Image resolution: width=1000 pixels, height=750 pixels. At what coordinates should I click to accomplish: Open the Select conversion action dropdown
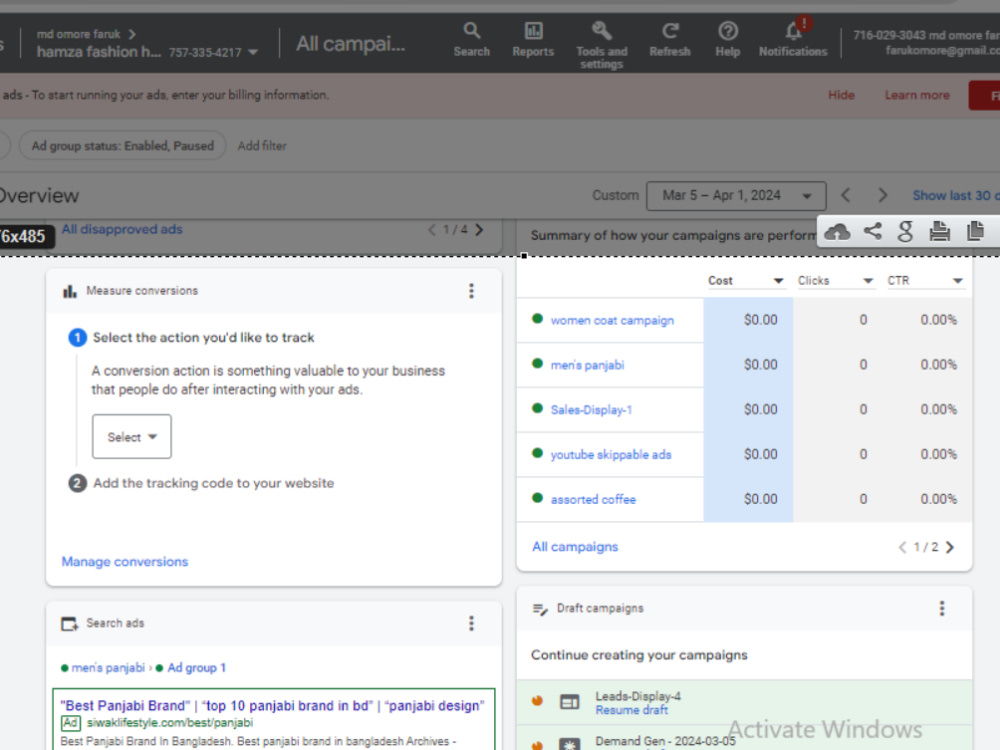point(131,437)
